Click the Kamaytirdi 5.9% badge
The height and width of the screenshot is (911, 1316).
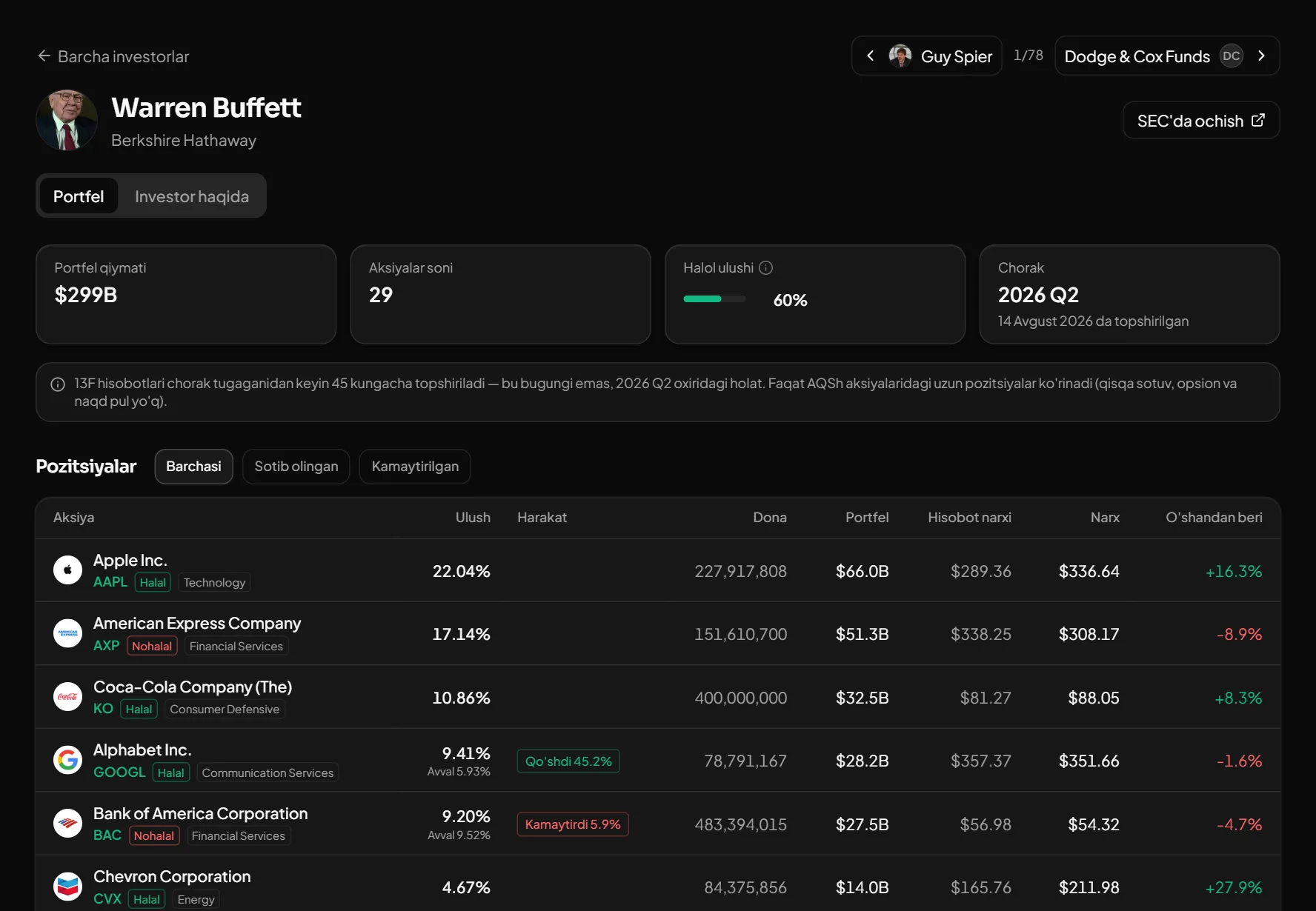click(573, 824)
